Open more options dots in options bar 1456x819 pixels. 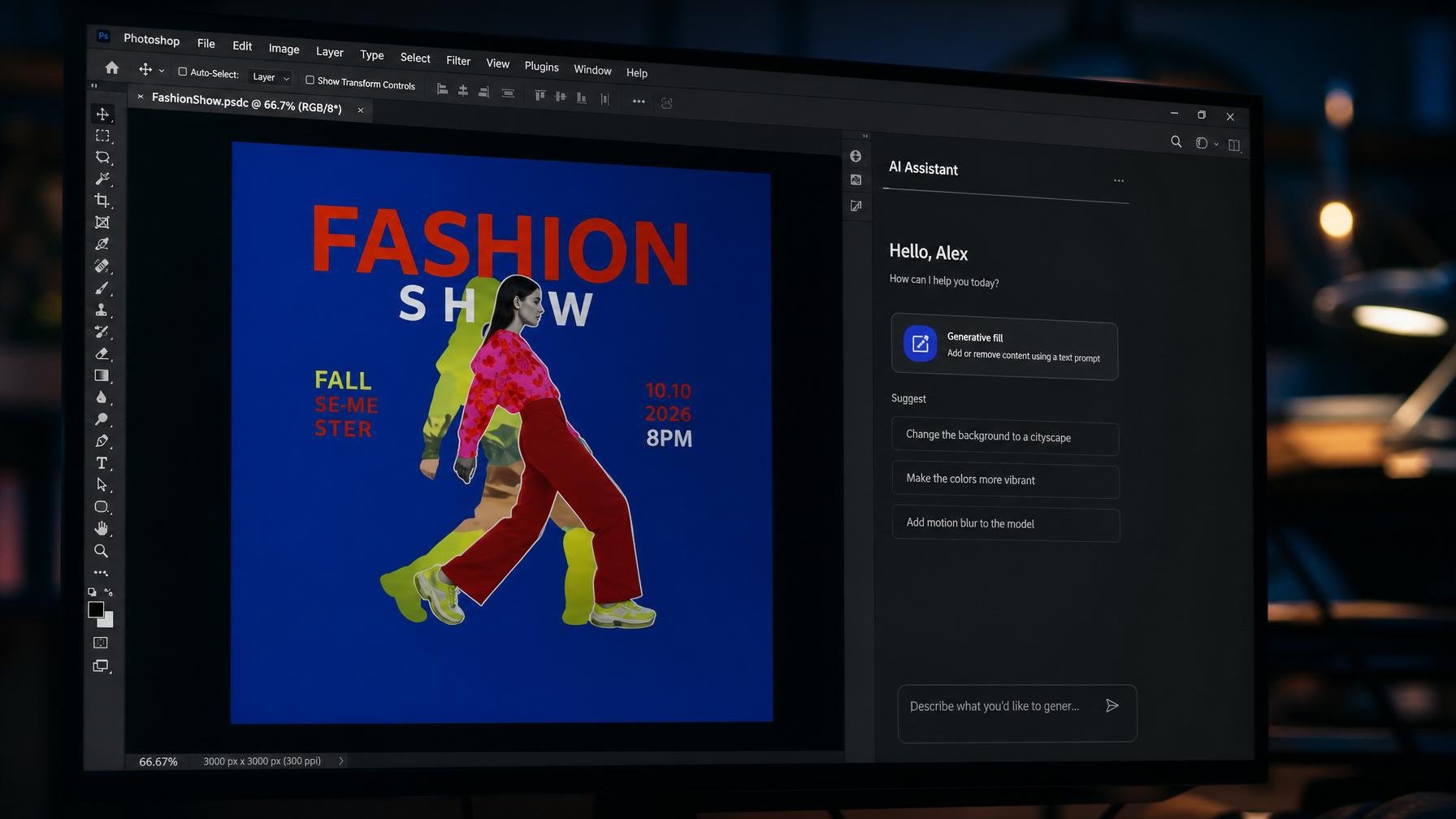point(639,102)
